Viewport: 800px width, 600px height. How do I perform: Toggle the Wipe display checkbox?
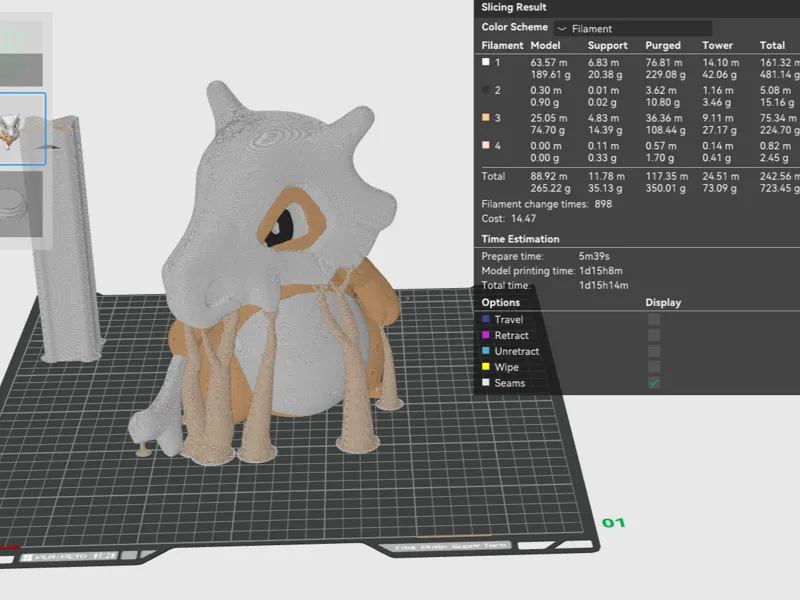point(654,367)
